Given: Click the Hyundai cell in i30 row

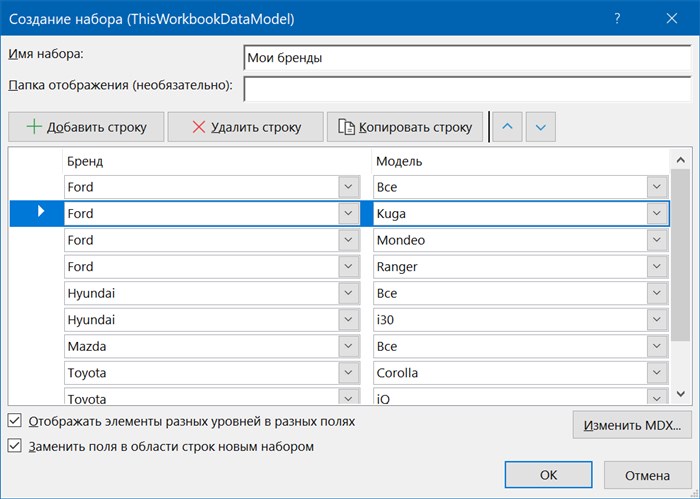Looking at the screenshot, I should click(91, 320).
